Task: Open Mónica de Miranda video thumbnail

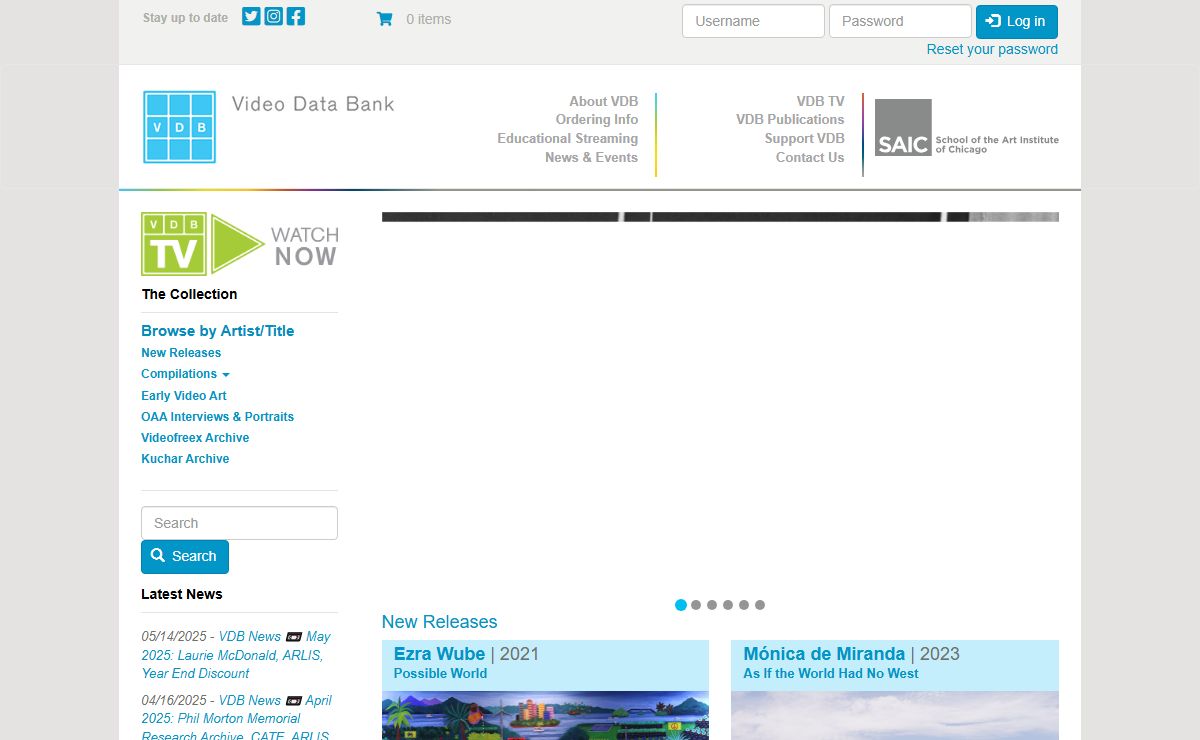Action: pyautogui.click(x=895, y=715)
